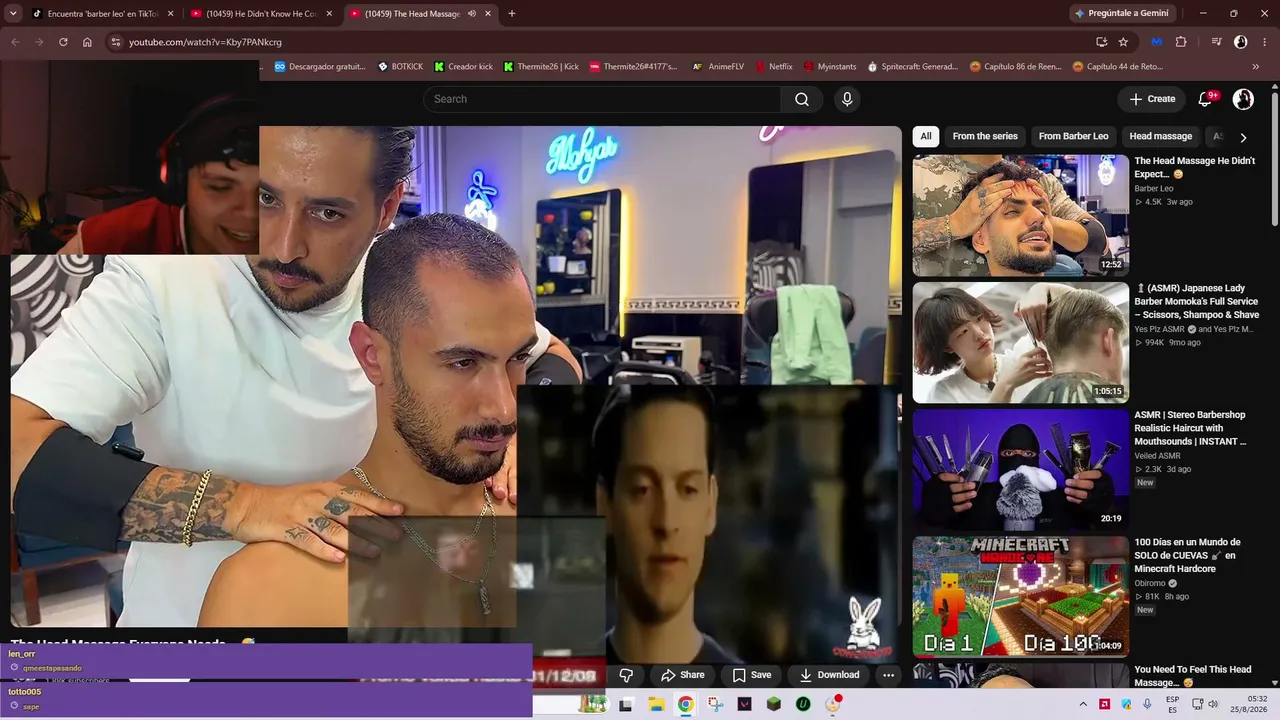Screen dimensions: 1280x720
Task: Open YouTube notifications bell
Action: click(x=1205, y=99)
